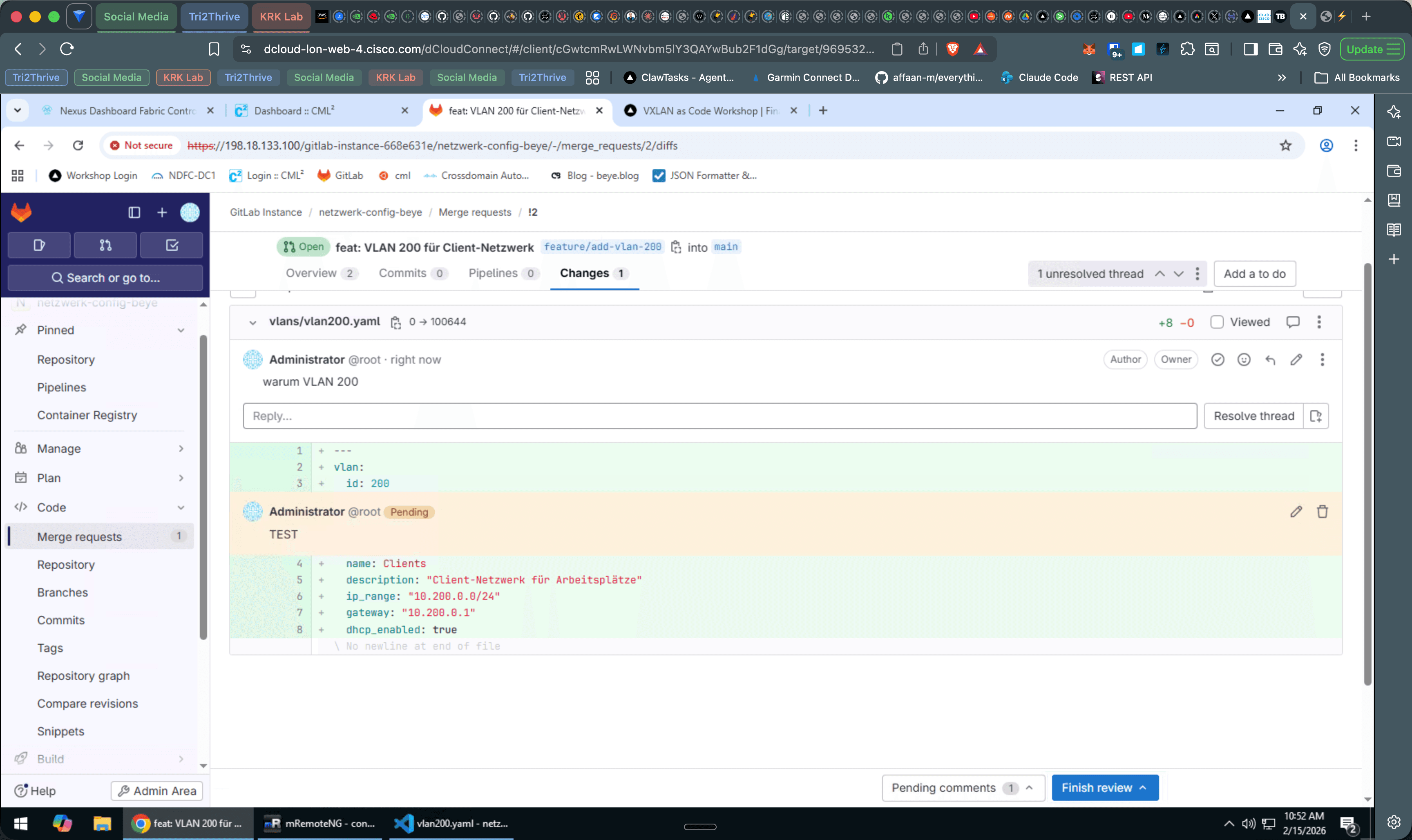Viewport: 1412px width, 840px height.
Task: Add an emoji reaction to the warum VLAN 200 comment
Action: coord(1243,360)
